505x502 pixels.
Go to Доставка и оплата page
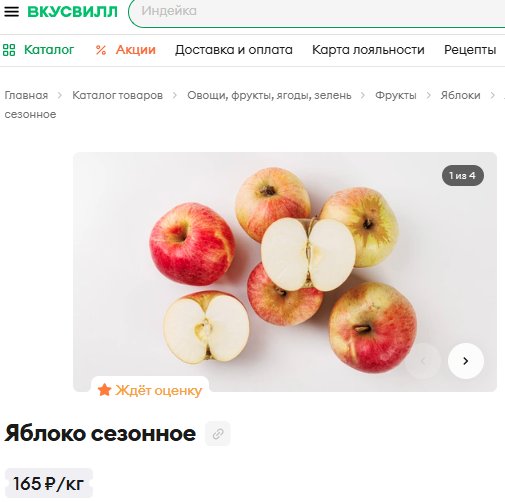coord(234,50)
